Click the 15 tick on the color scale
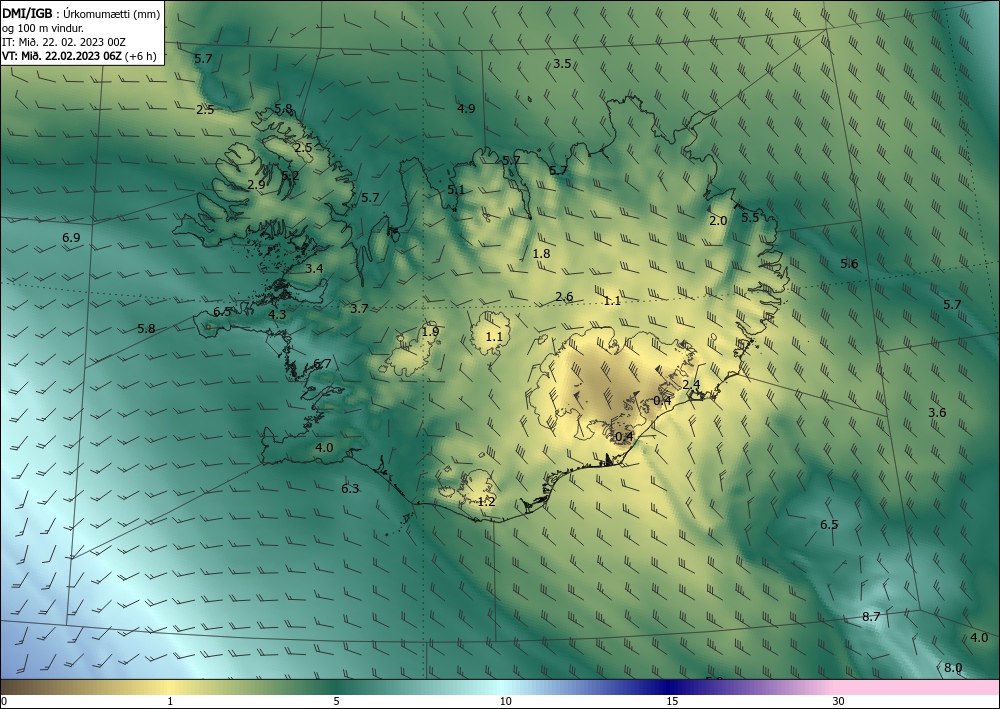Screen dimensions: 1000x709 click(x=672, y=702)
